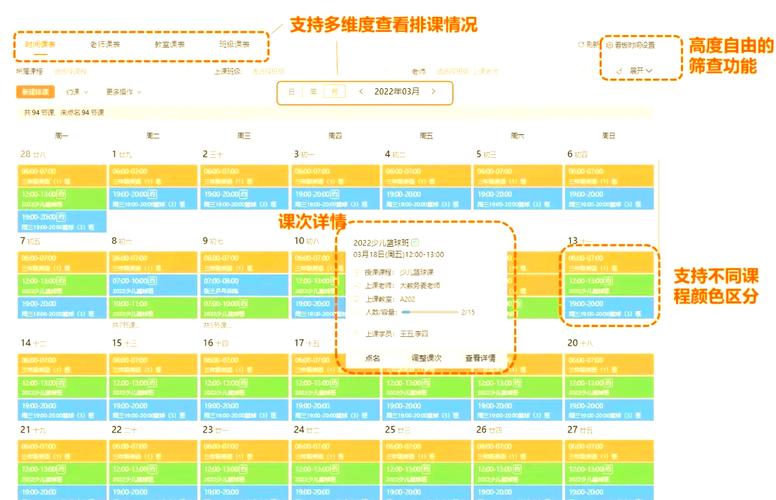Open the green 12:00-13:00 lesson on day 15
The image size is (776, 500).
[x=153, y=387]
